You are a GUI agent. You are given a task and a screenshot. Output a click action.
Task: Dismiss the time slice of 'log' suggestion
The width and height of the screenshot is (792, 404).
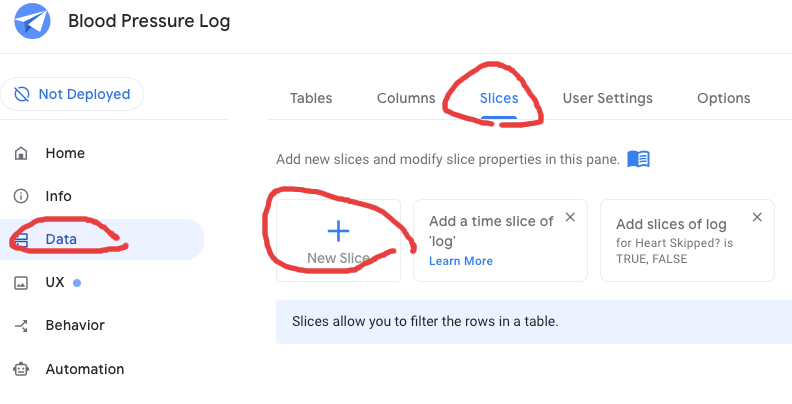pos(570,217)
